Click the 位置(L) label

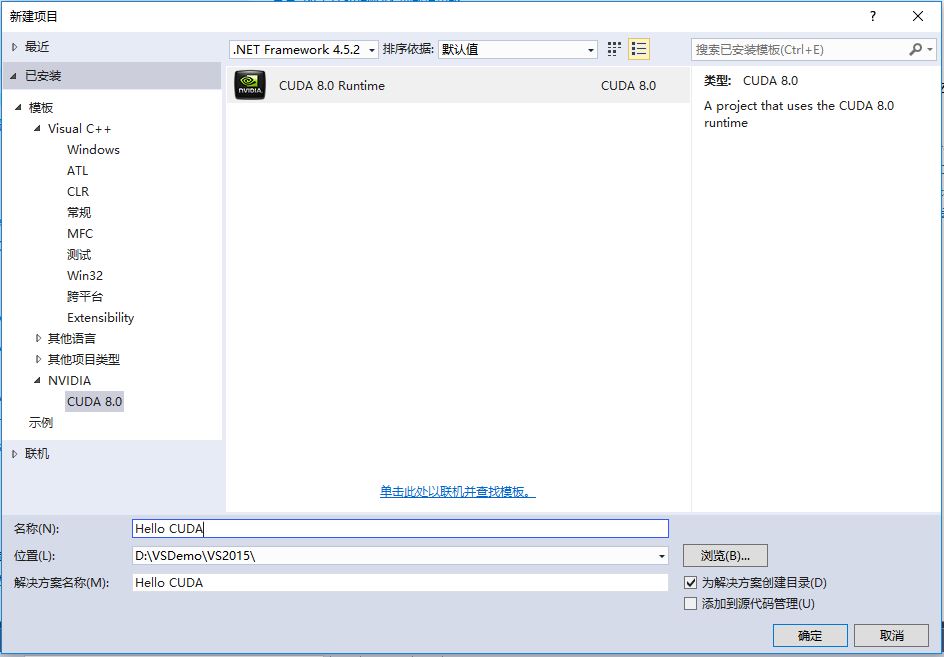[34, 556]
